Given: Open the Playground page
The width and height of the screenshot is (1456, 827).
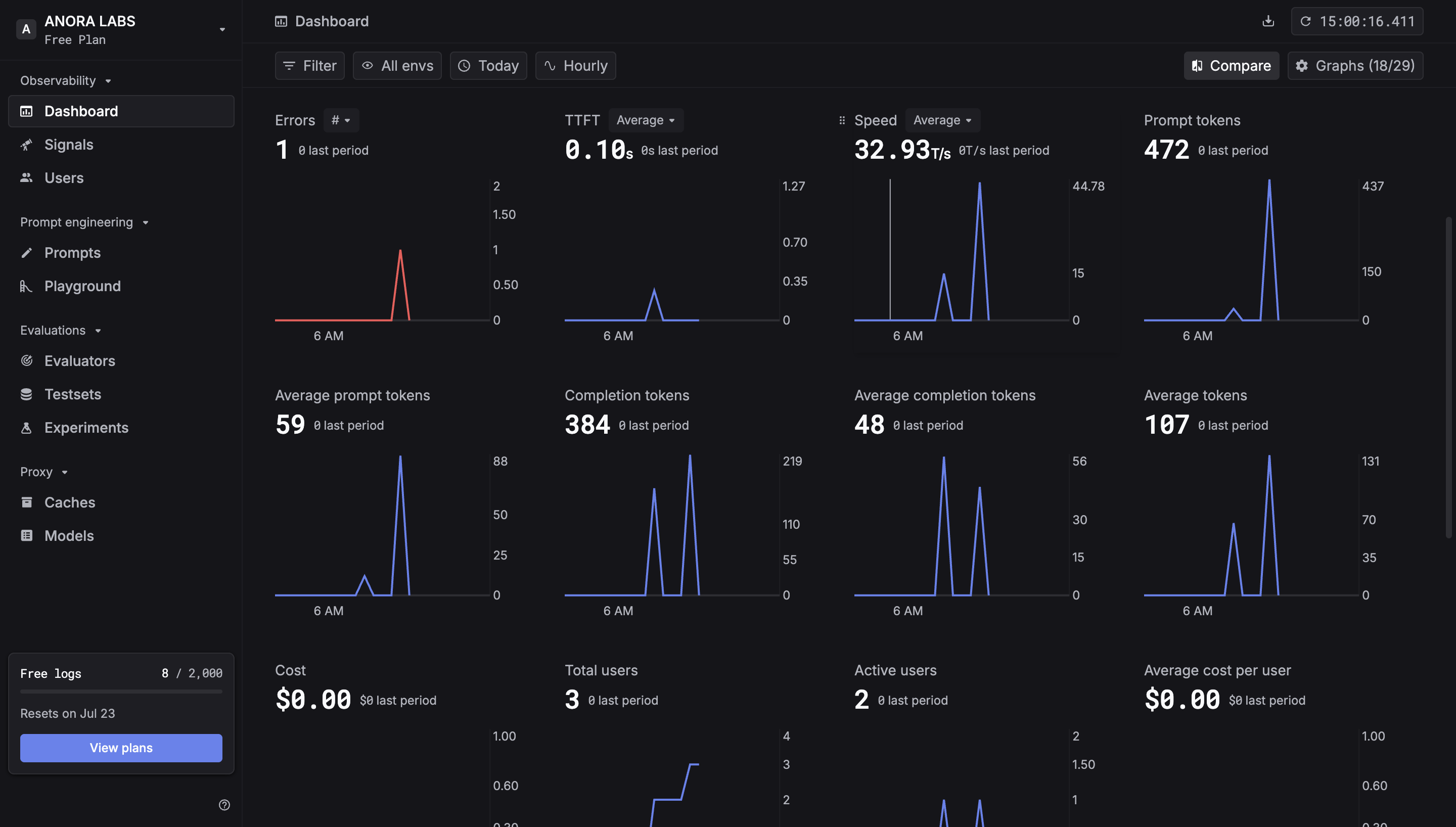Looking at the screenshot, I should tap(82, 286).
